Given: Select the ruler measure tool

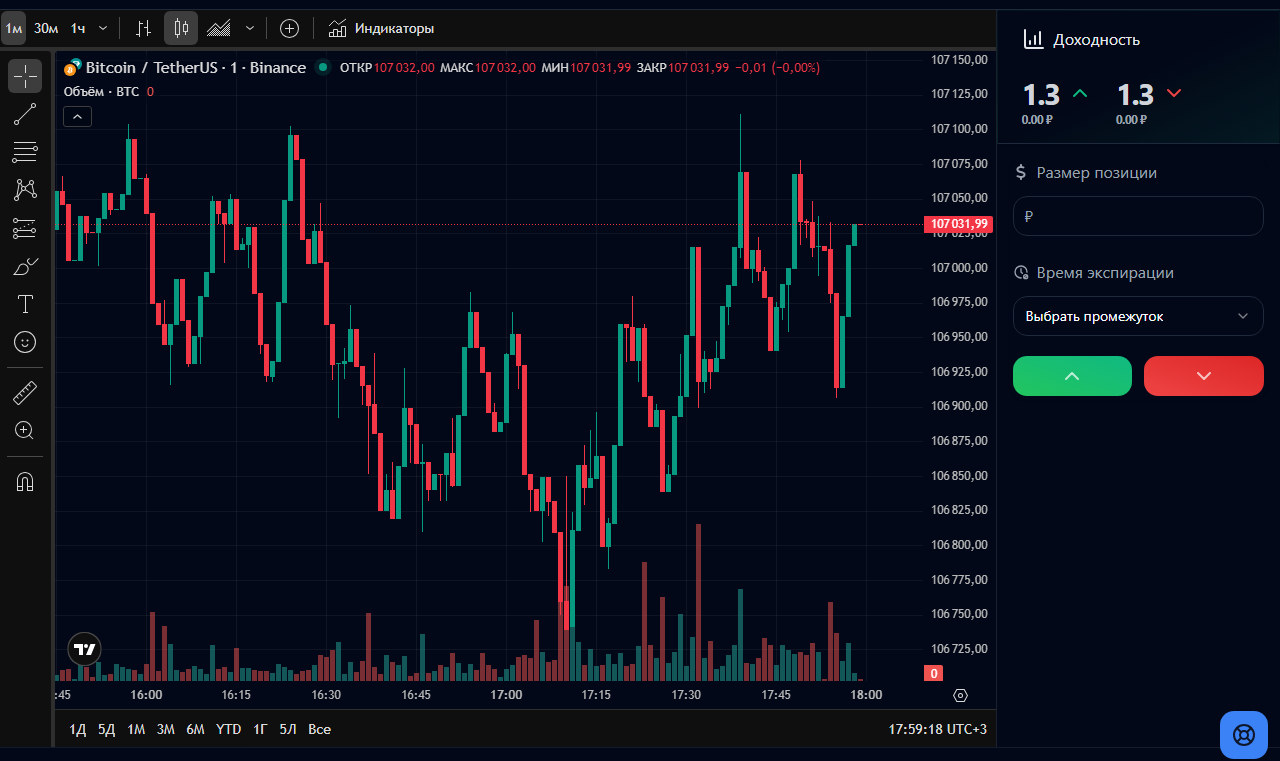Looking at the screenshot, I should [25, 392].
